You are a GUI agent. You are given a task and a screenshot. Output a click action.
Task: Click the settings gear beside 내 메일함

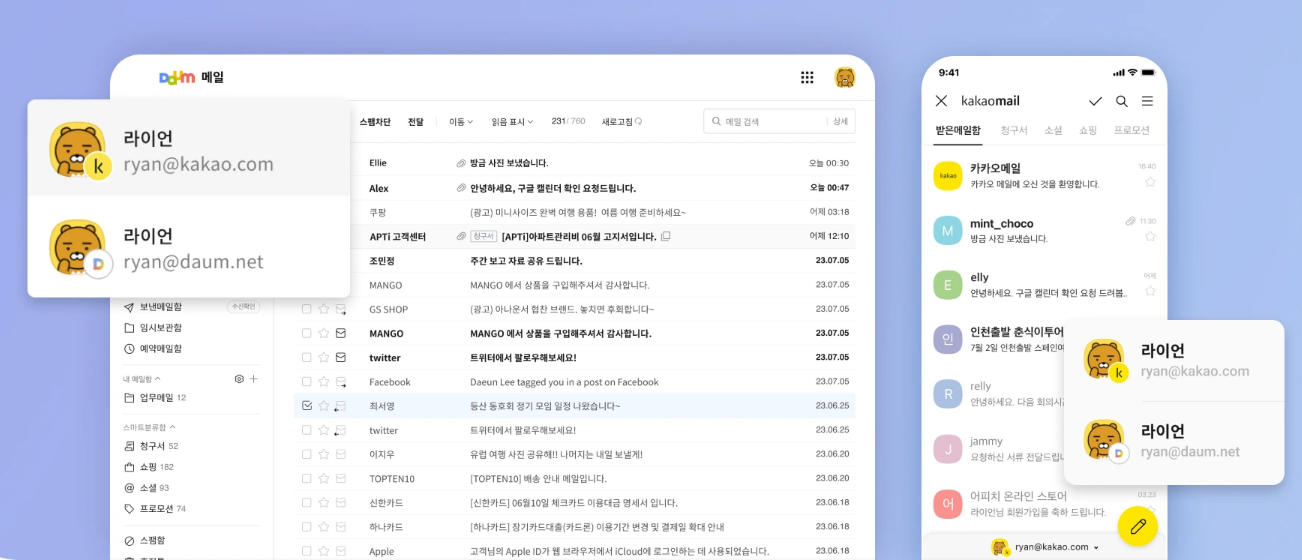(239, 379)
